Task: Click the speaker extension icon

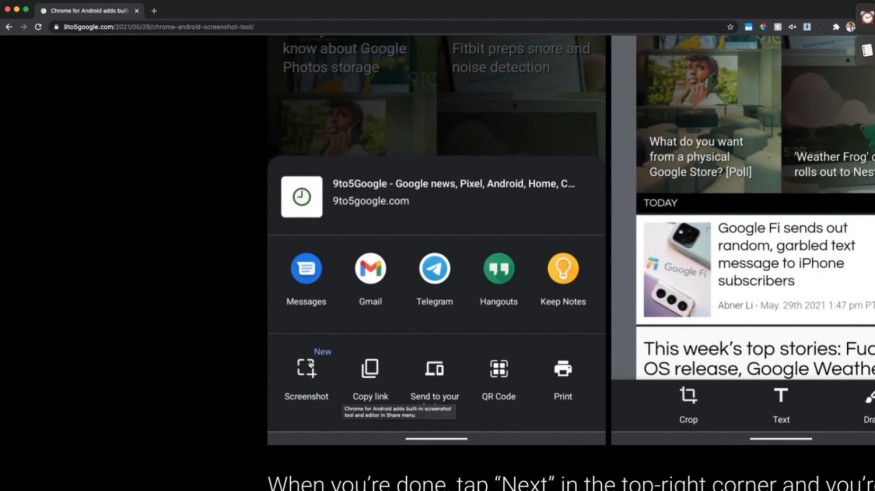Action: (792, 27)
